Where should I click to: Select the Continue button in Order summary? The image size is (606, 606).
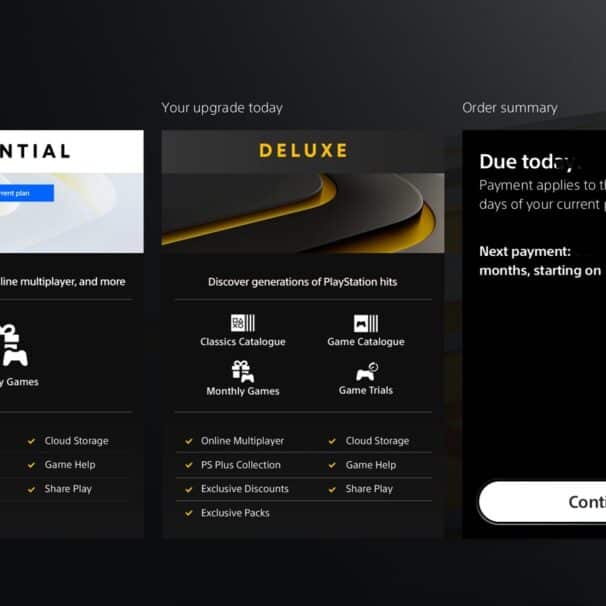pos(542,502)
